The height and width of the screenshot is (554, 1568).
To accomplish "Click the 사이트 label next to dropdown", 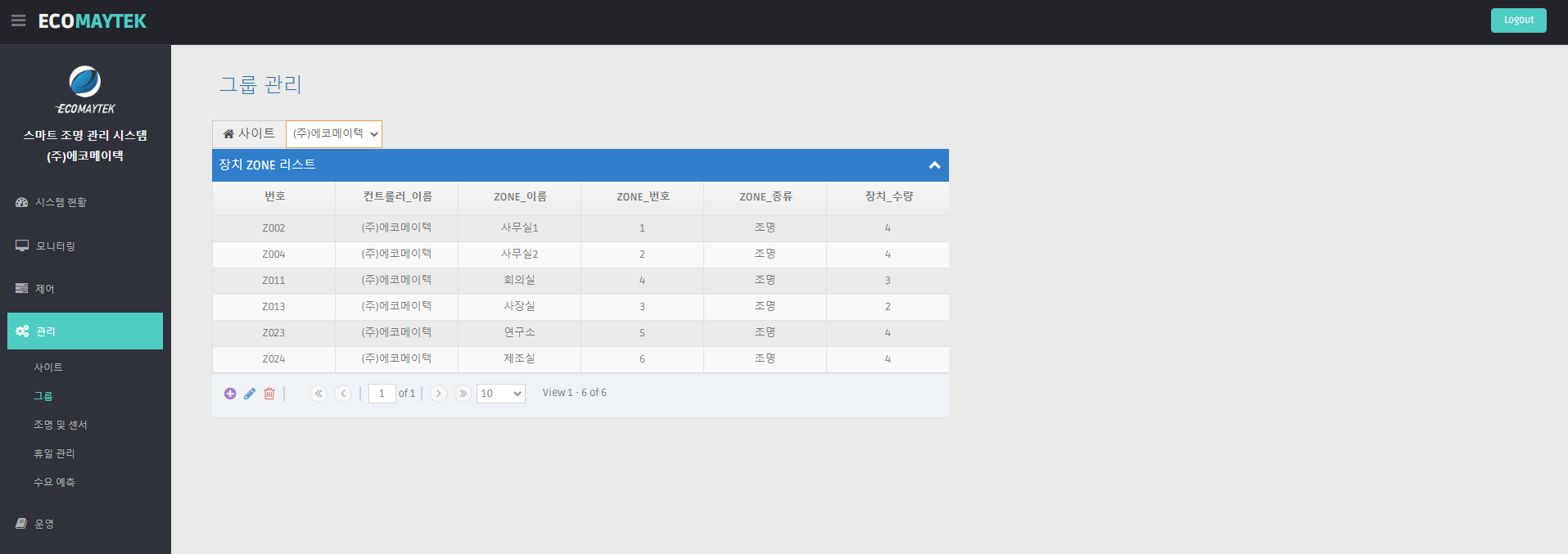I will [256, 133].
